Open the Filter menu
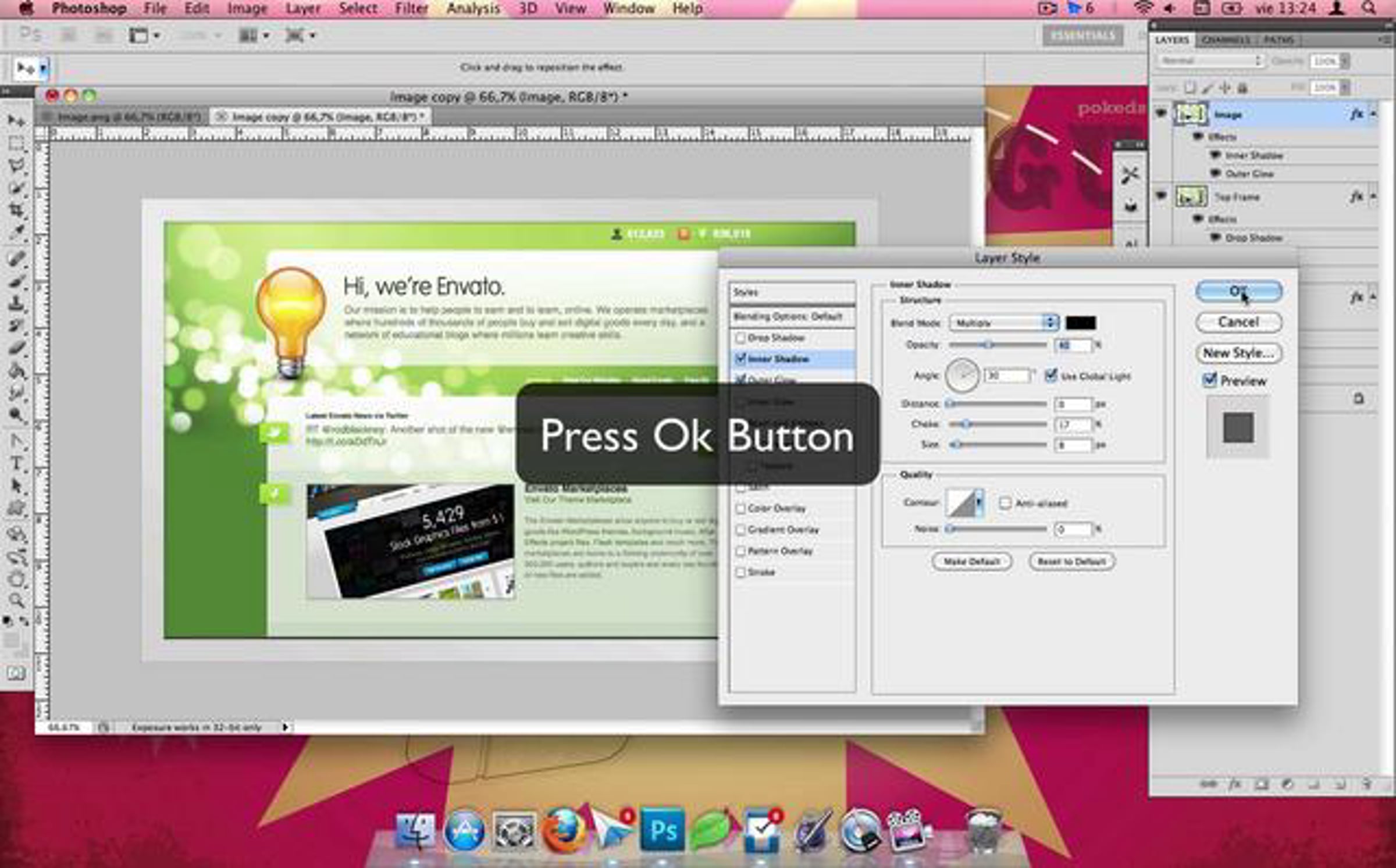This screenshot has height=868, width=1396. click(x=411, y=9)
